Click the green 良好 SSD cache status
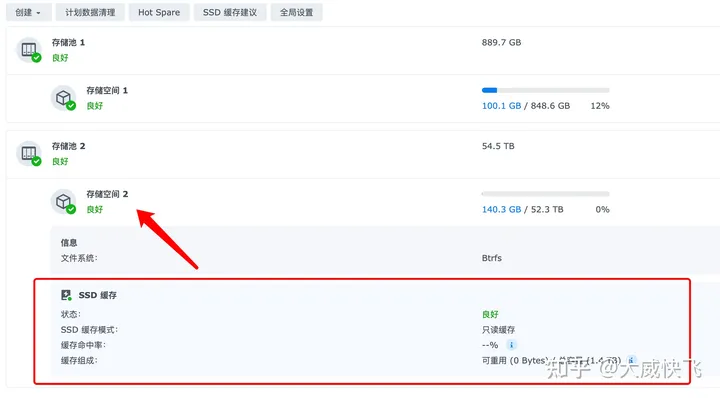The height and width of the screenshot is (398, 720). click(490, 314)
